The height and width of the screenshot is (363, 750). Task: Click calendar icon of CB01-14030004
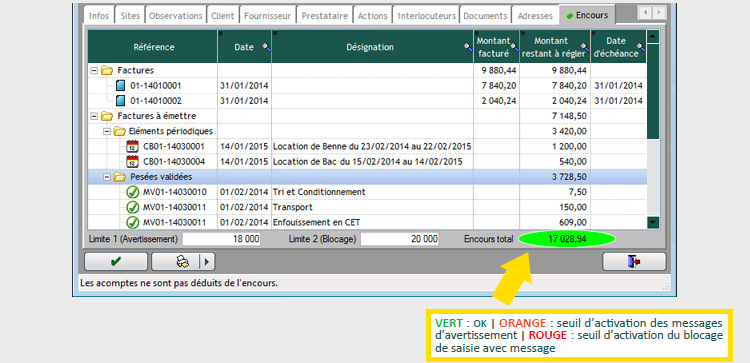[132, 162]
